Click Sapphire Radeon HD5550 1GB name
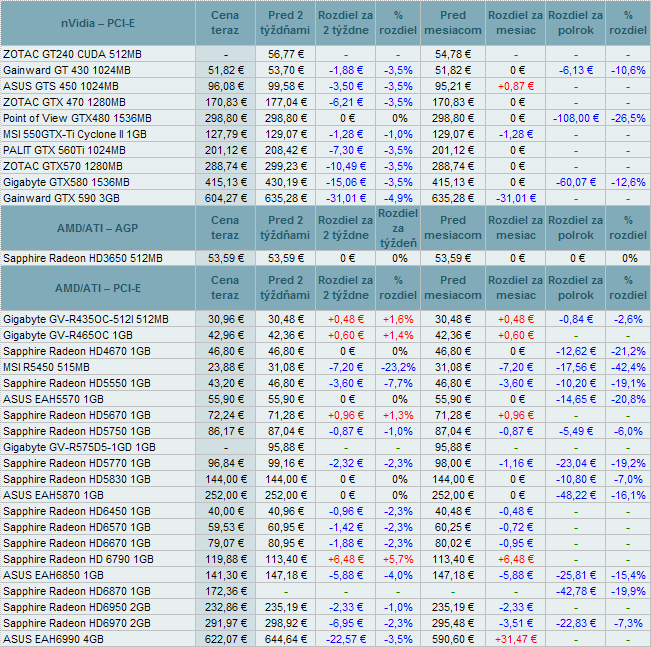Screen dimensions: 651x647 point(77,383)
